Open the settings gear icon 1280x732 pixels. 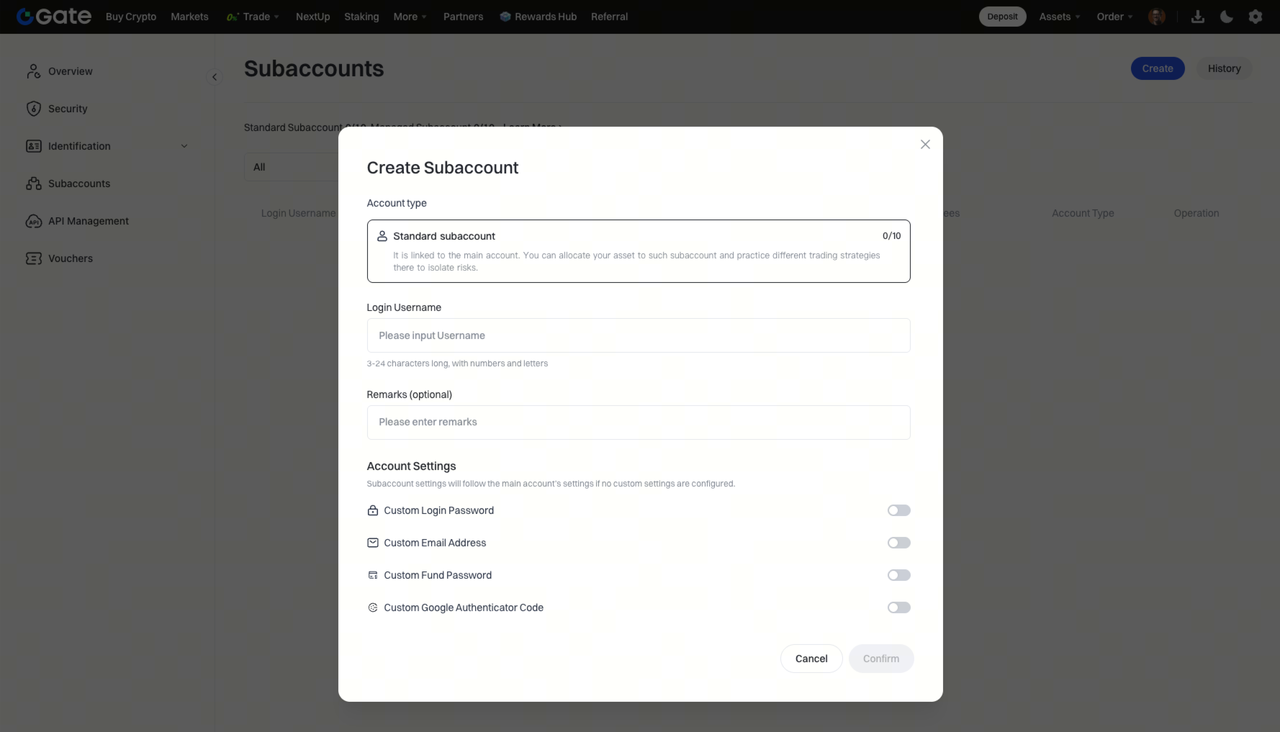[x=1255, y=16]
